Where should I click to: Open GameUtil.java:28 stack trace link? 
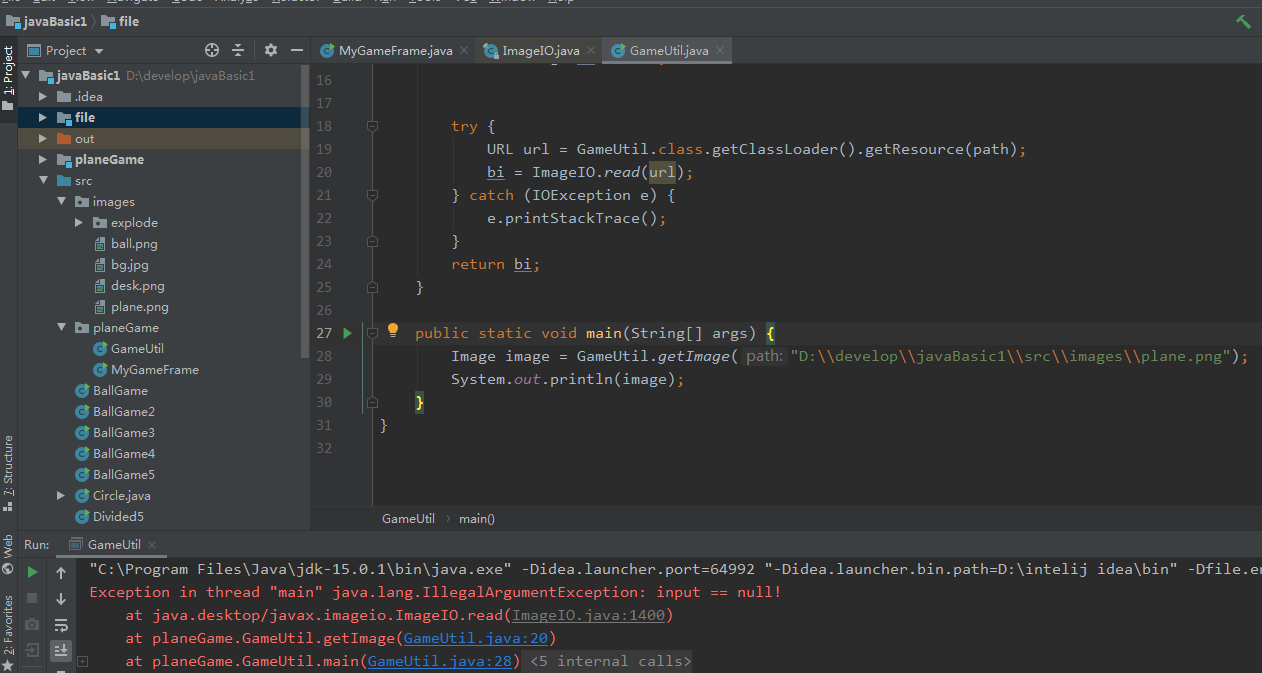440,661
